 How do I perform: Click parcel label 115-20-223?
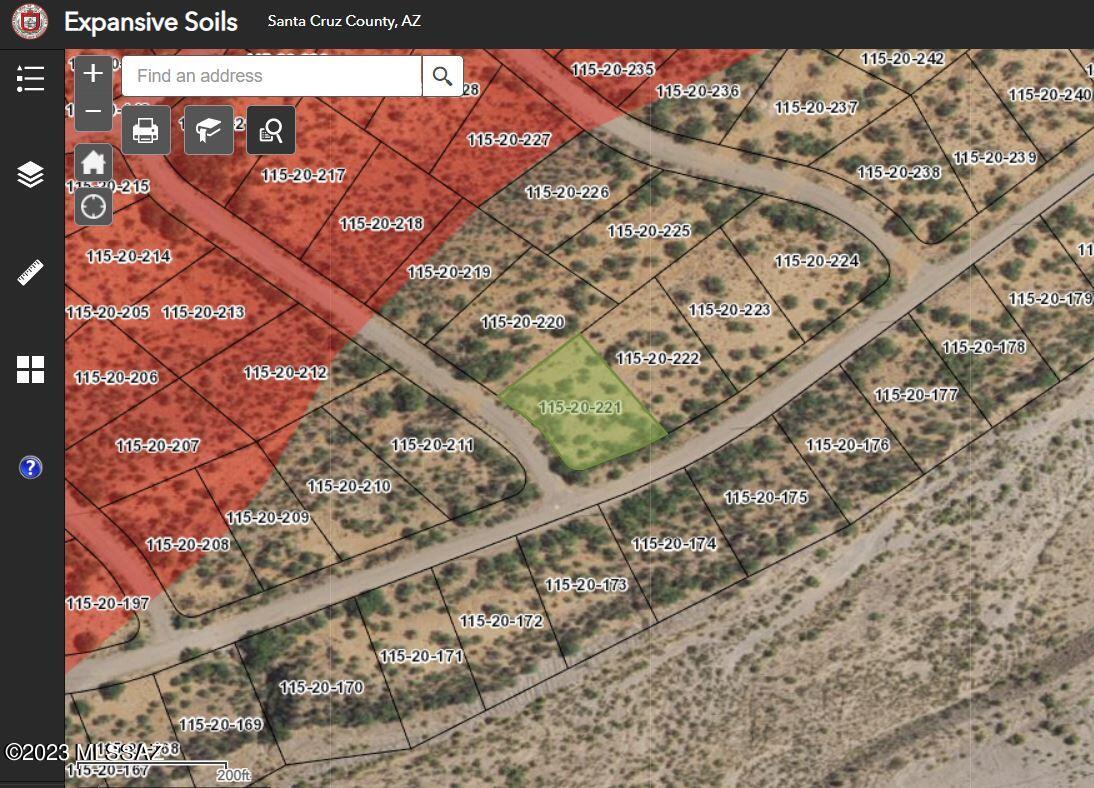pyautogui.click(x=730, y=310)
